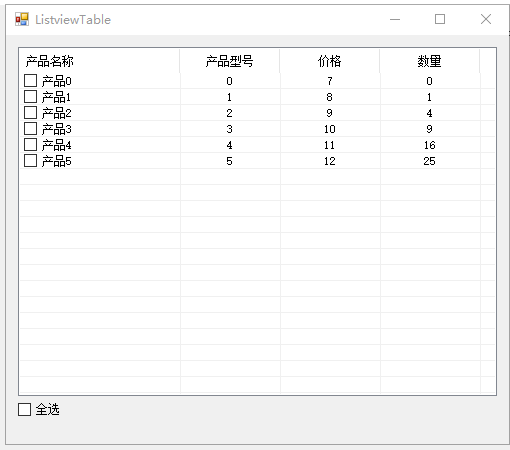
Task: Click price value 7 in 产品0 row
Action: pos(330,81)
